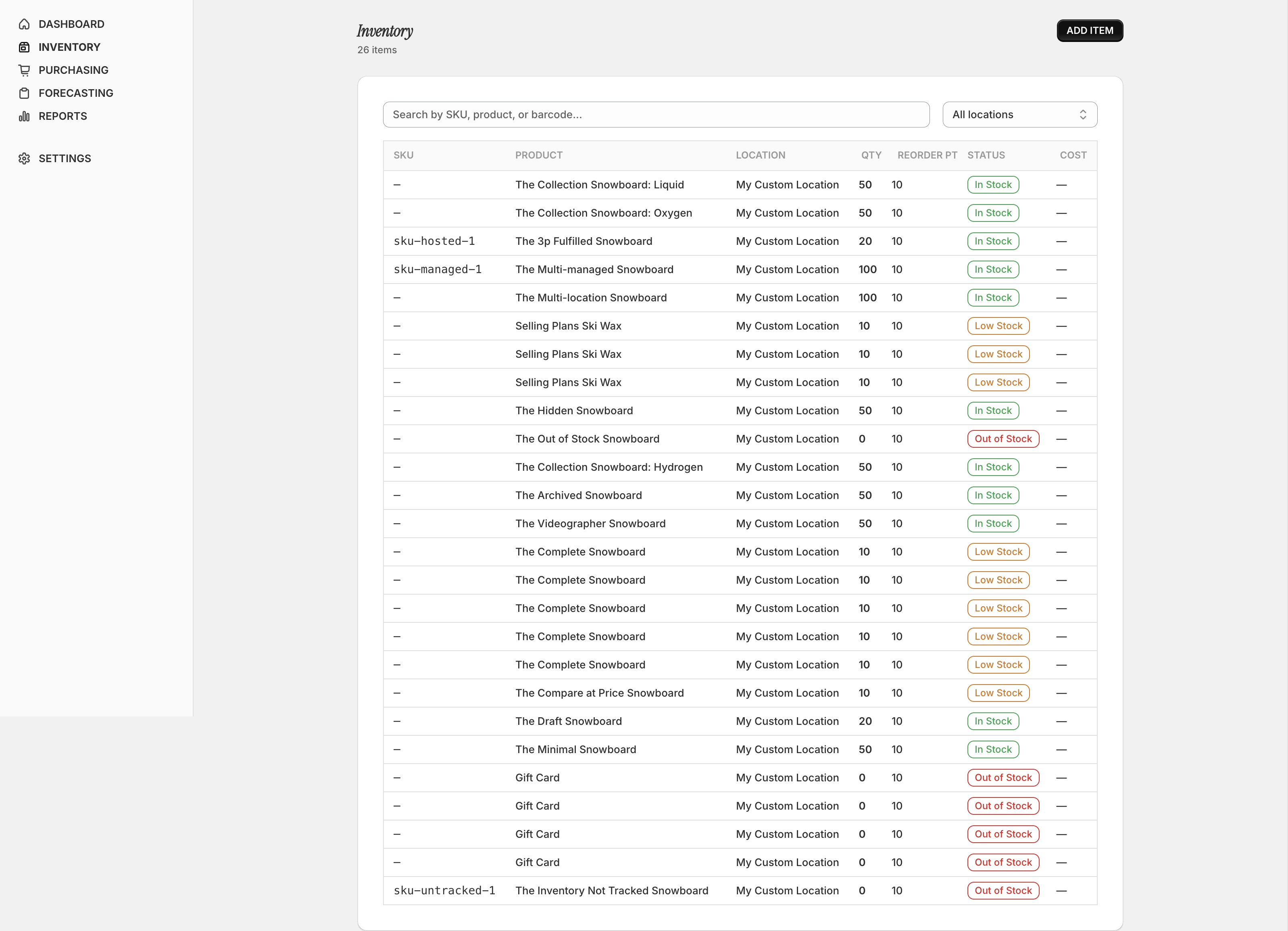
Task: Click the sku-managed-1 SKU cell
Action: (437, 269)
